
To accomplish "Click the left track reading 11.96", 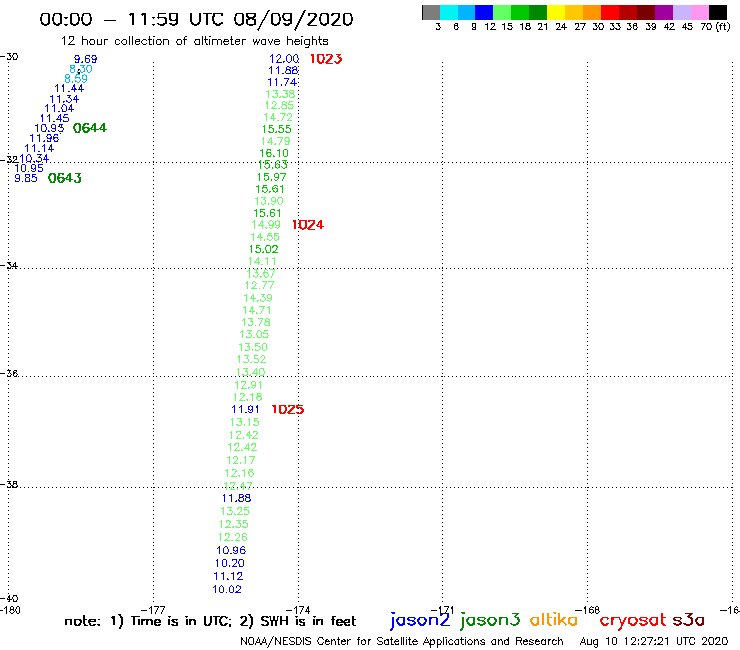I will [x=44, y=138].
